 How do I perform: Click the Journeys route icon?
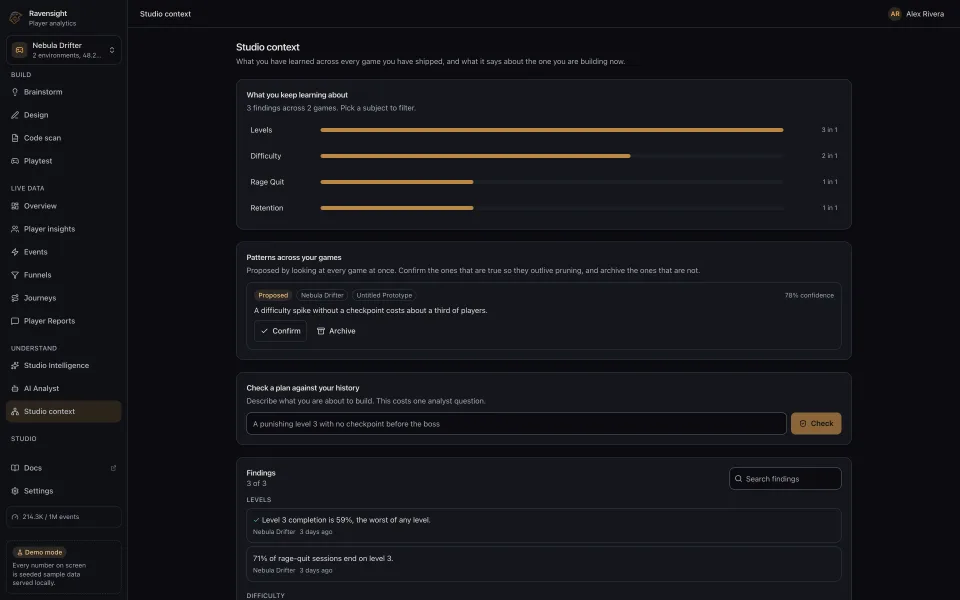pyautogui.click(x=15, y=298)
